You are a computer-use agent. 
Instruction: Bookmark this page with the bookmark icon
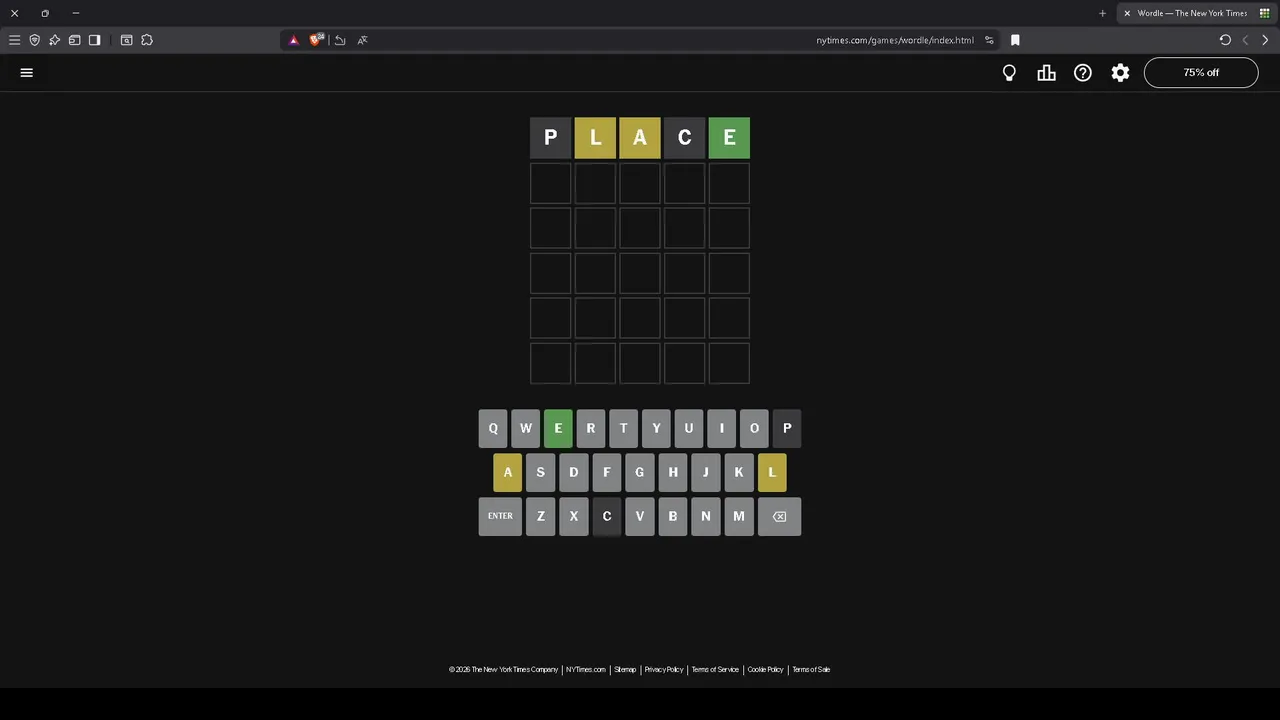[1015, 40]
